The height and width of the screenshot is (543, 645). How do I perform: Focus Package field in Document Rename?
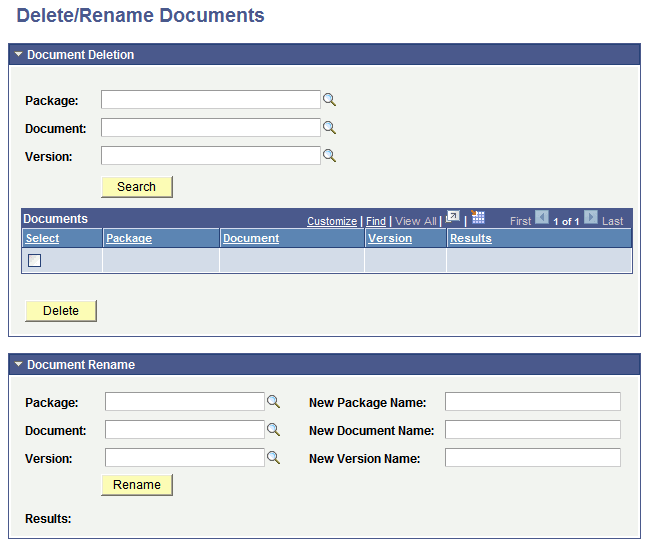pos(185,401)
